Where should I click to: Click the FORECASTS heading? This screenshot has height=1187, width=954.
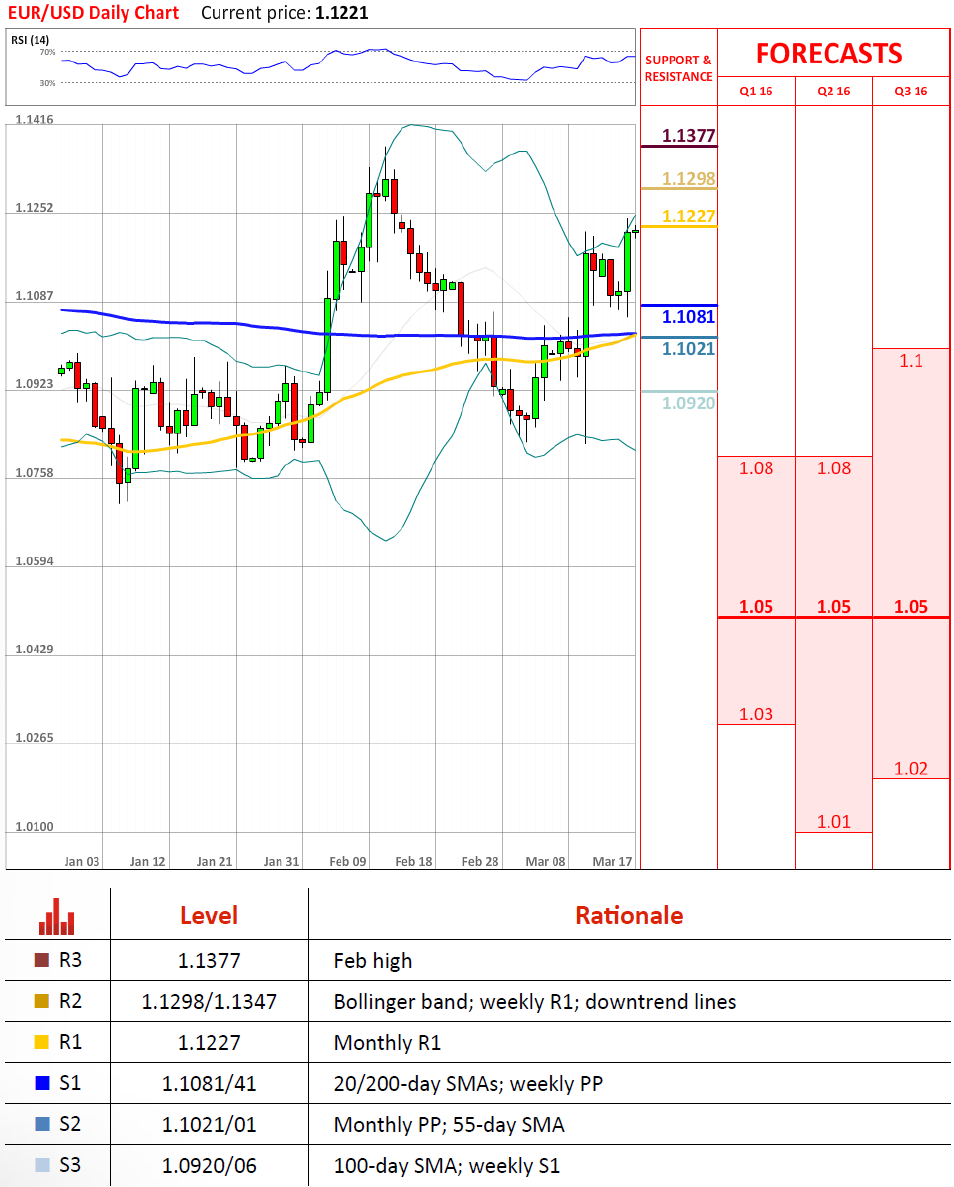point(828,53)
